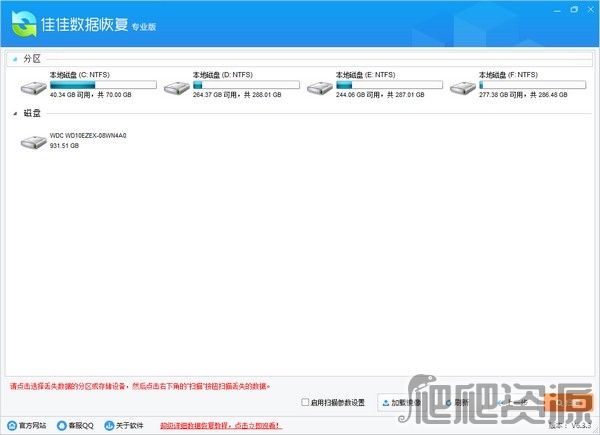Image resolution: width=600 pixels, height=435 pixels.
Task: Restore down the data recovery window
Action: [574, 10]
